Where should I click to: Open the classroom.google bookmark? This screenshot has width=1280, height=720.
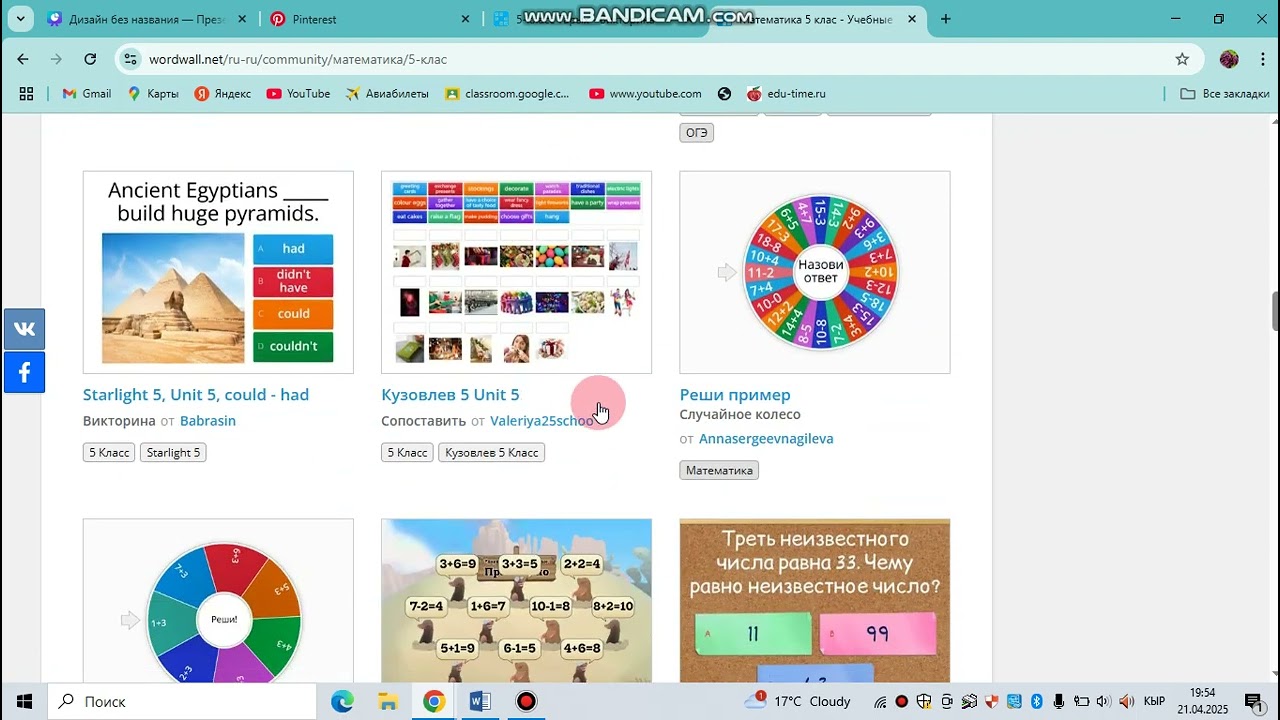508,93
